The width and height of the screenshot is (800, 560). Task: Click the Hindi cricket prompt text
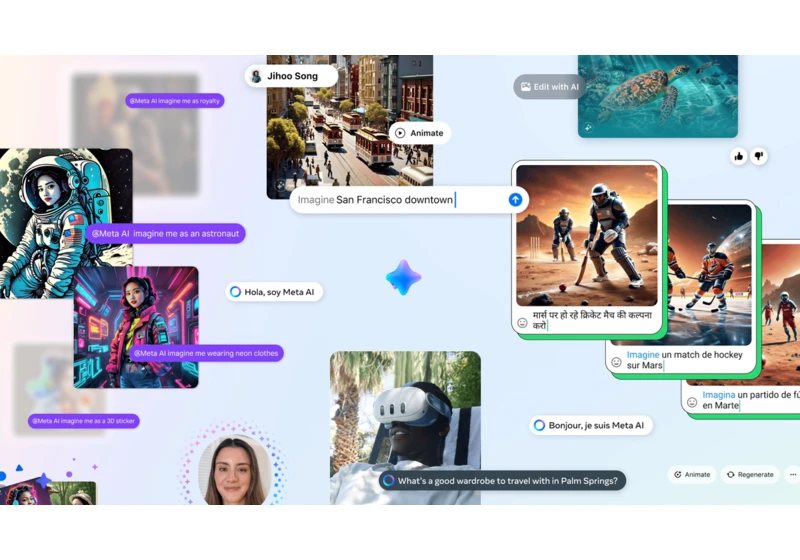(x=592, y=320)
